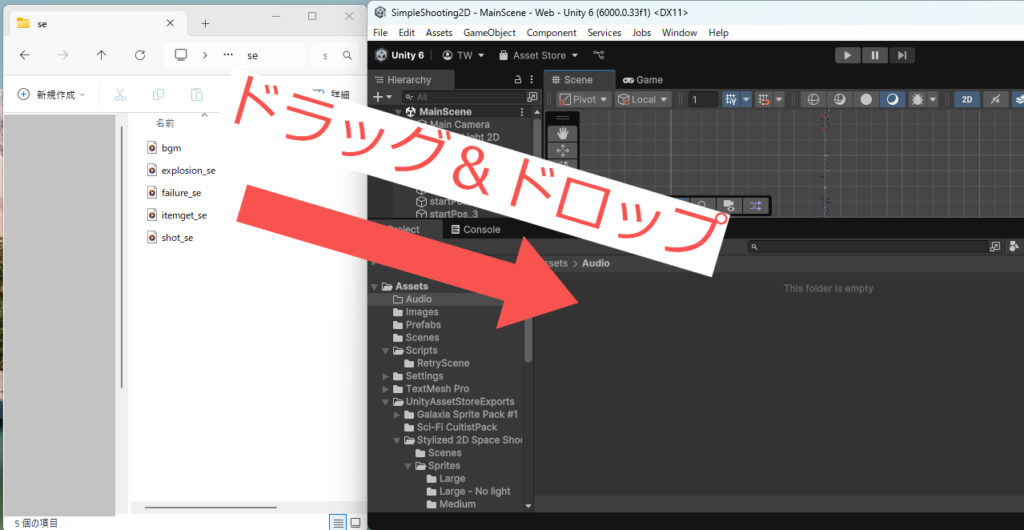Open the Help menu
Viewport: 1024px width, 530px height.
pos(718,33)
